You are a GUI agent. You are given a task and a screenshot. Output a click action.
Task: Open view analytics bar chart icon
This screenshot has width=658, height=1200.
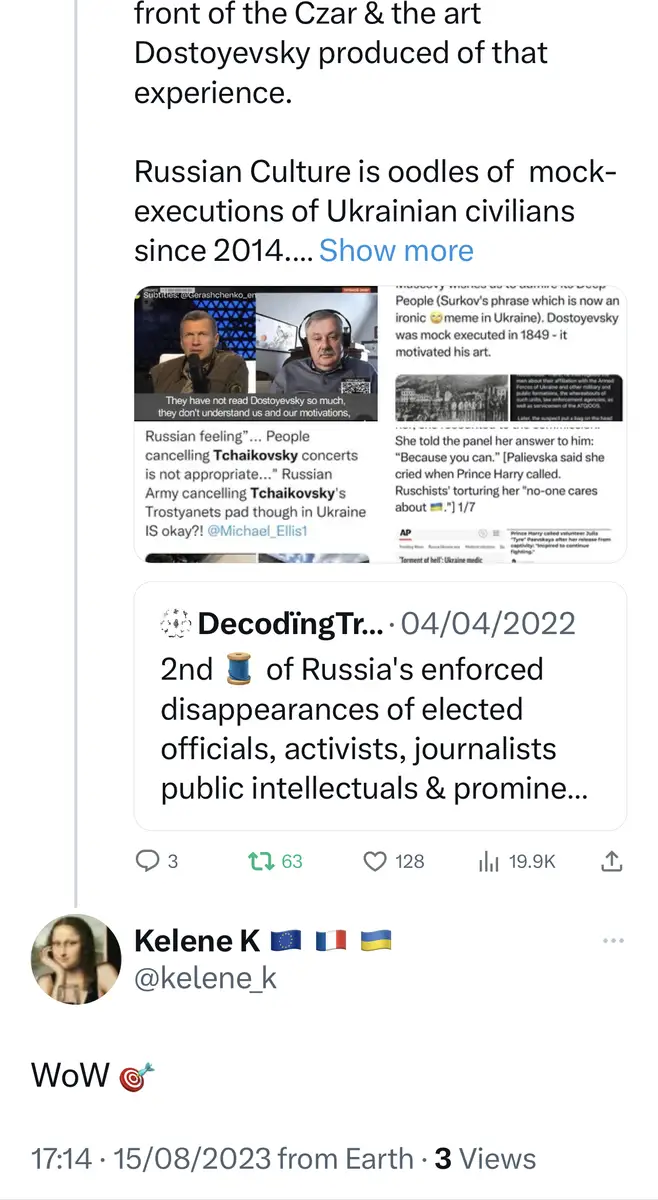pyautogui.click(x=490, y=860)
